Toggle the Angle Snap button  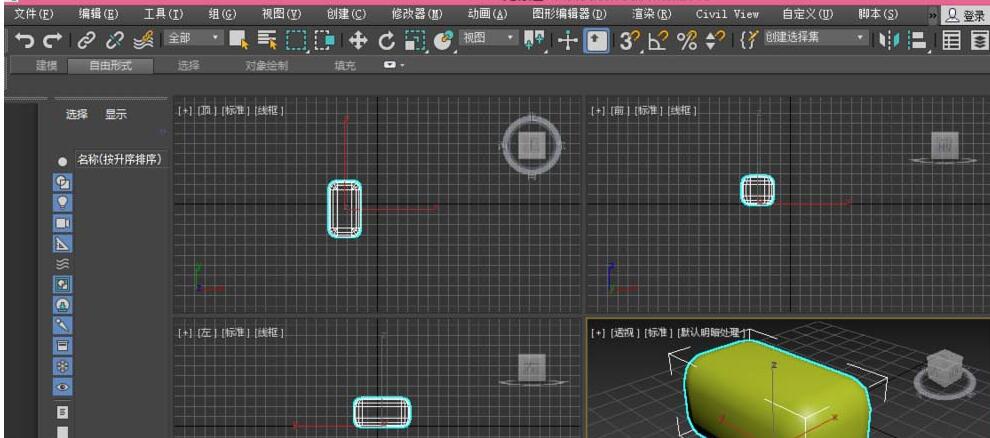coord(659,41)
